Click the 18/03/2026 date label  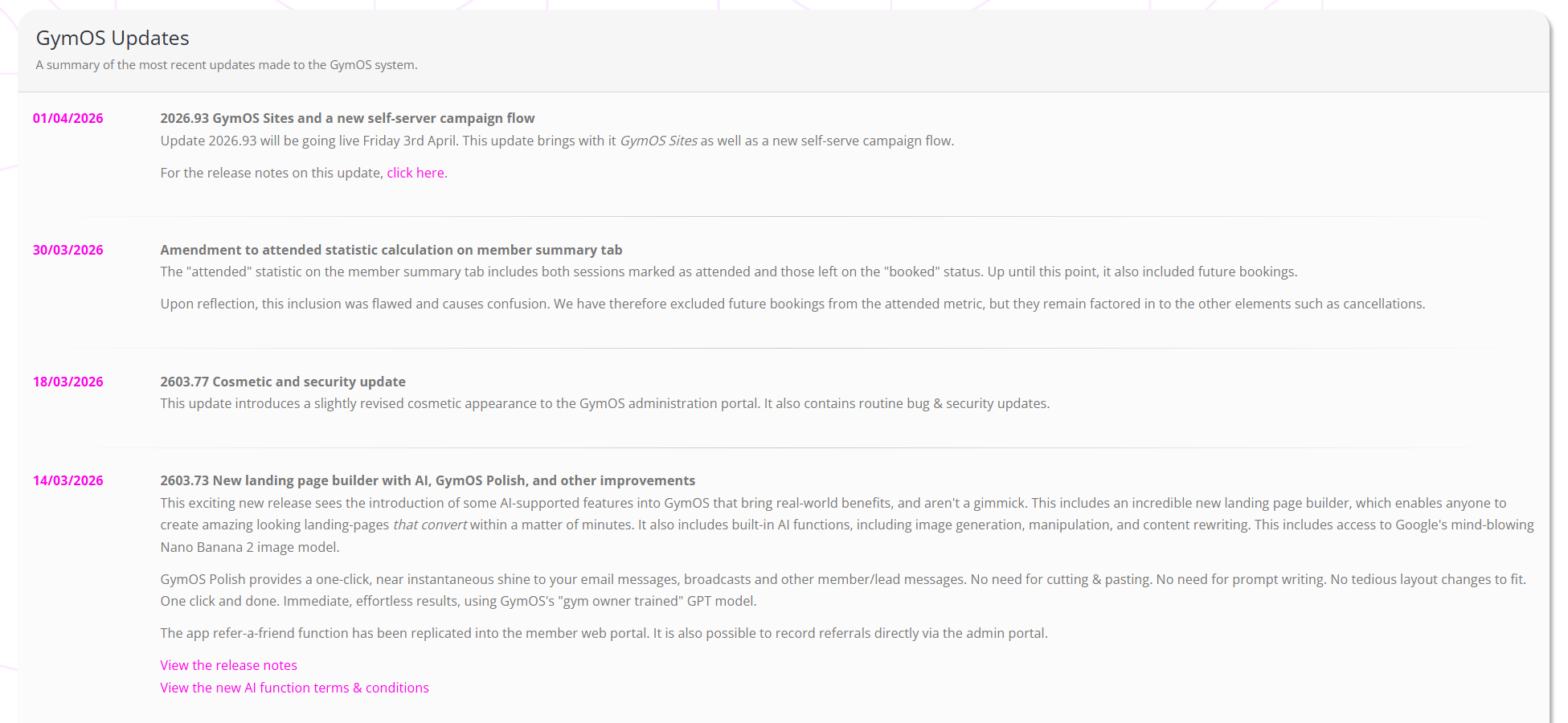tap(68, 382)
